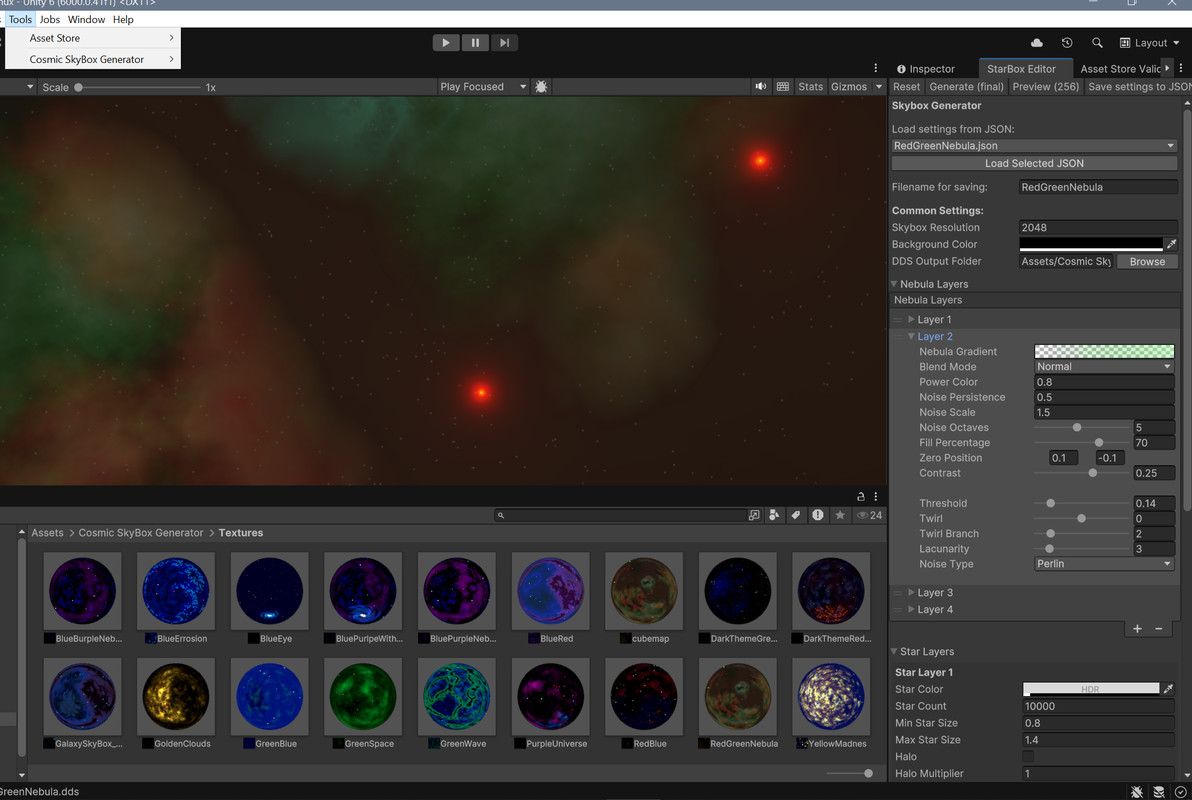Open the Noise Type Perlin dropdown

click(1104, 563)
